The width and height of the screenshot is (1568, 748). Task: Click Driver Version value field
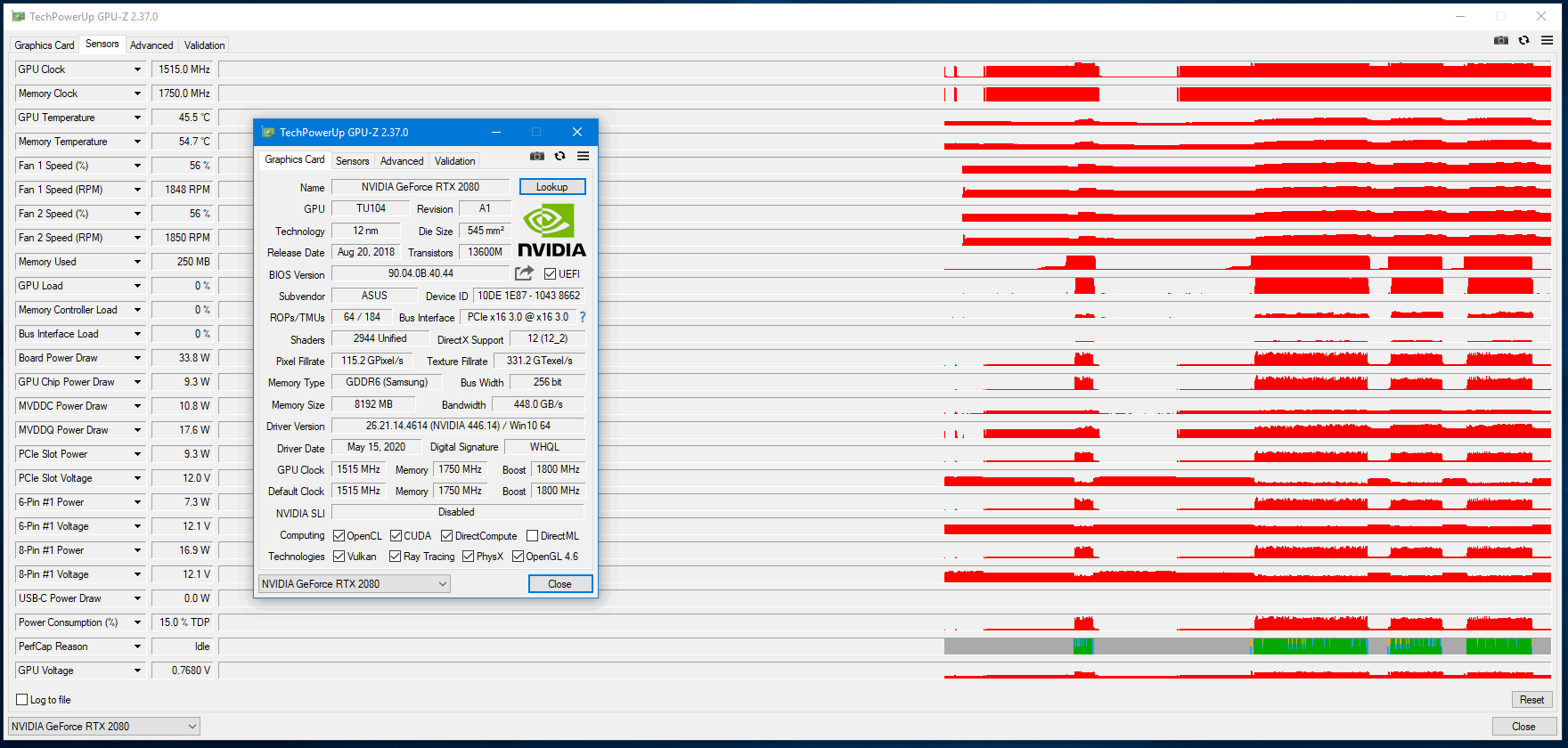click(458, 426)
